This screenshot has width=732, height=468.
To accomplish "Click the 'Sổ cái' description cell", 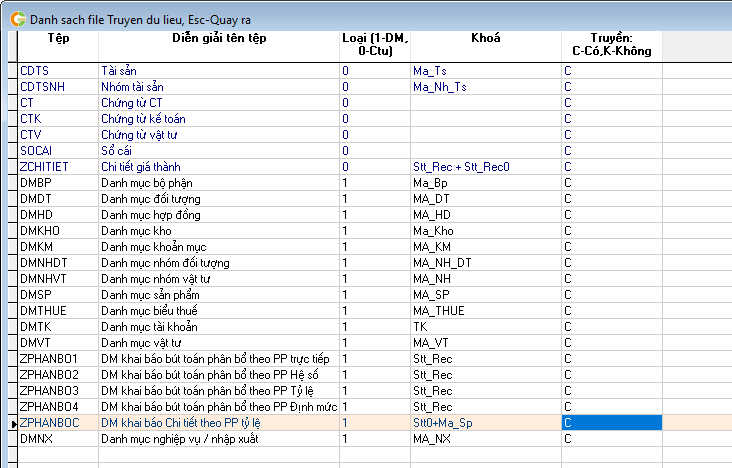I will [219, 150].
